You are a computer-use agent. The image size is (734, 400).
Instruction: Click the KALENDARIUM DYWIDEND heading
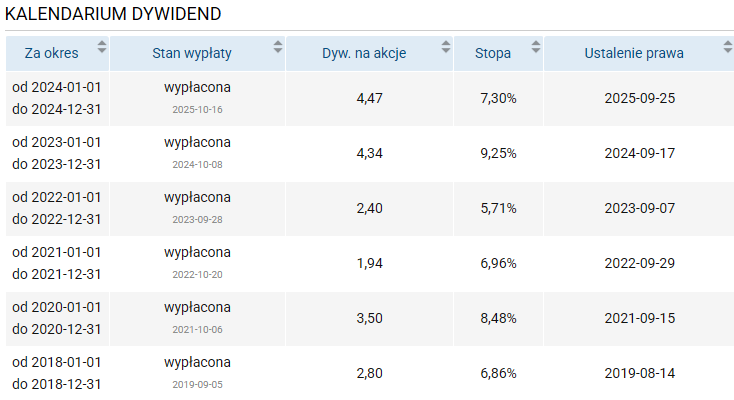pyautogui.click(x=114, y=14)
